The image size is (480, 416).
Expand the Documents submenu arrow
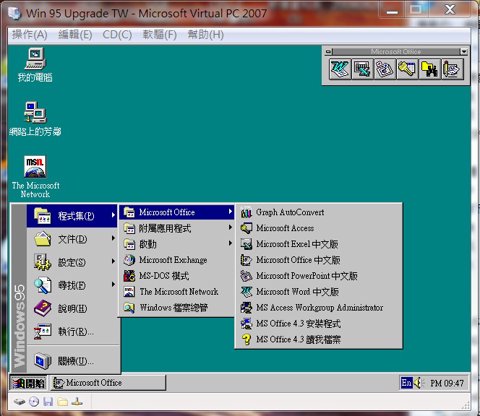click(113, 238)
